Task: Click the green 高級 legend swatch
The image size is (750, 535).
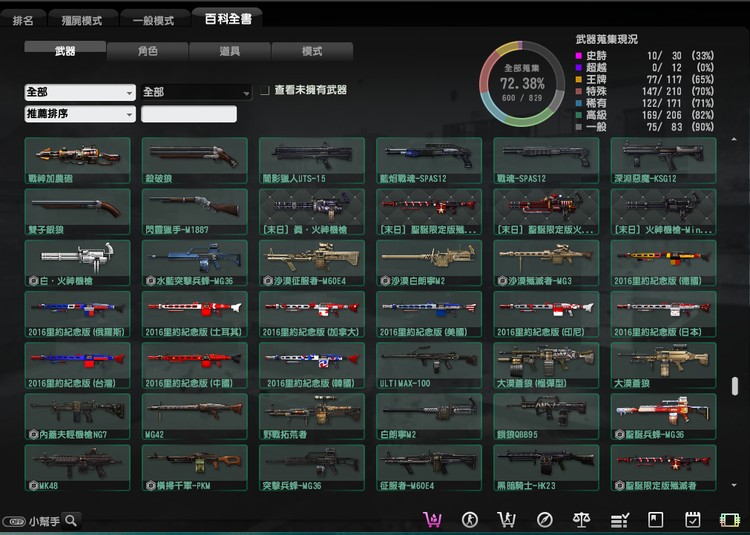Action: pyautogui.click(x=578, y=115)
